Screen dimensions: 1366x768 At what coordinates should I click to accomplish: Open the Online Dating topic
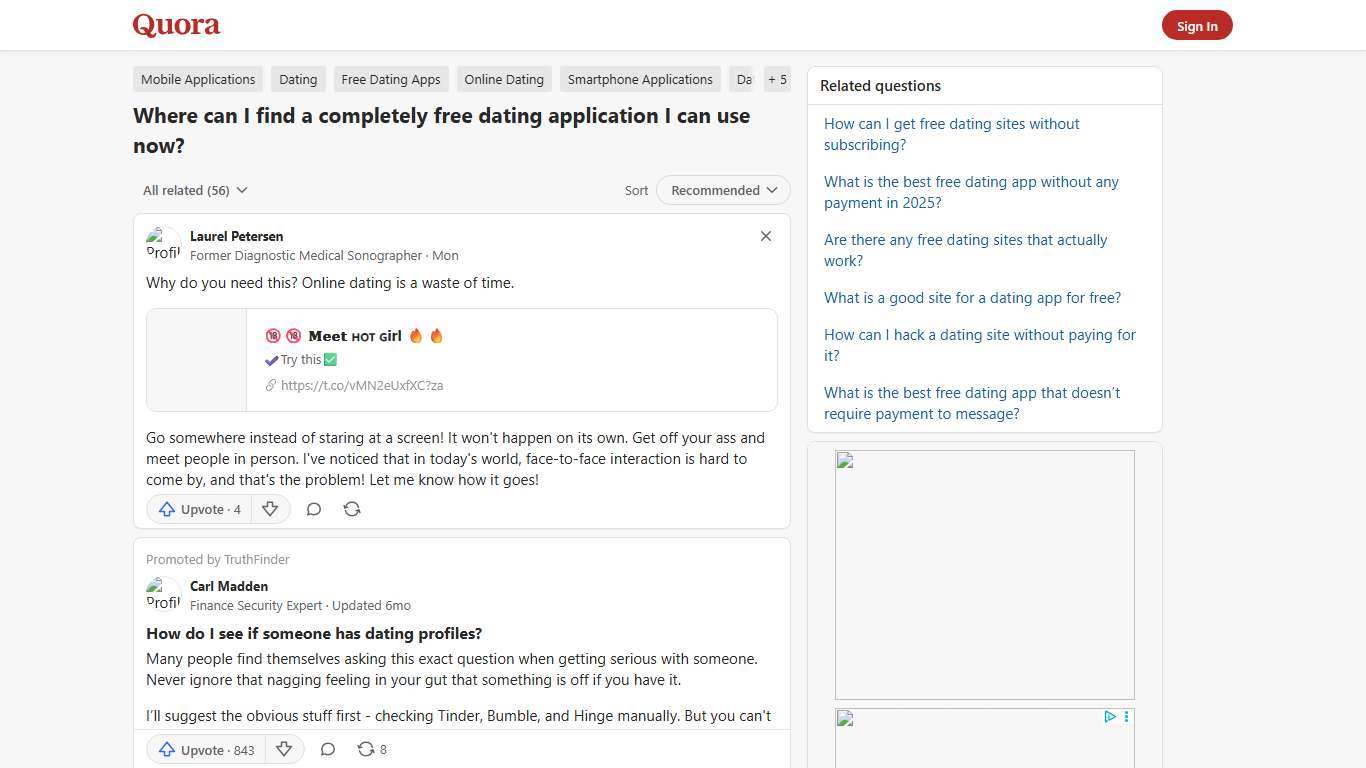pos(504,79)
